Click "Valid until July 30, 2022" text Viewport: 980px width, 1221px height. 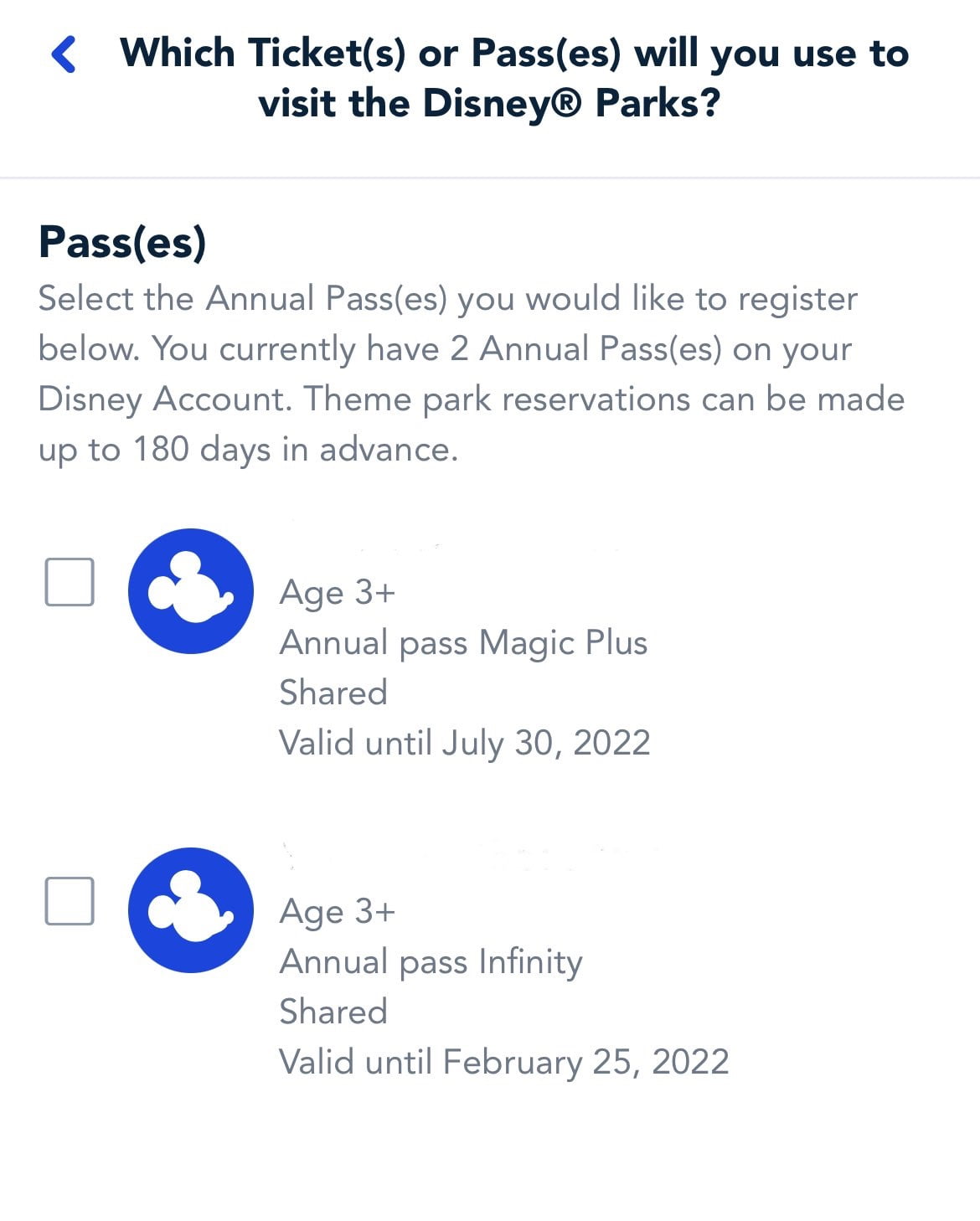[464, 744]
